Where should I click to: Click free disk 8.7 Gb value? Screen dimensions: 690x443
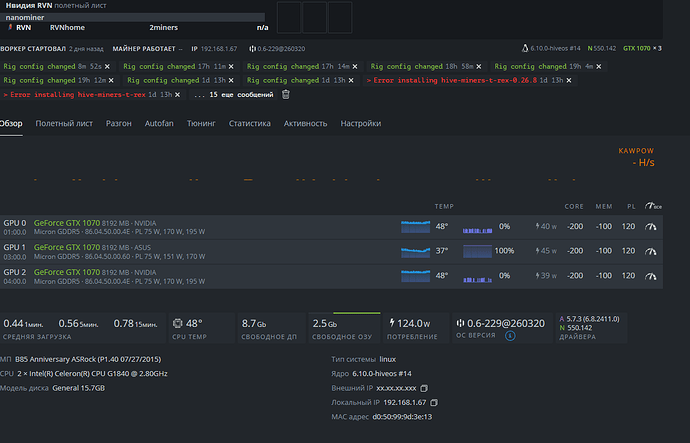[254, 324]
